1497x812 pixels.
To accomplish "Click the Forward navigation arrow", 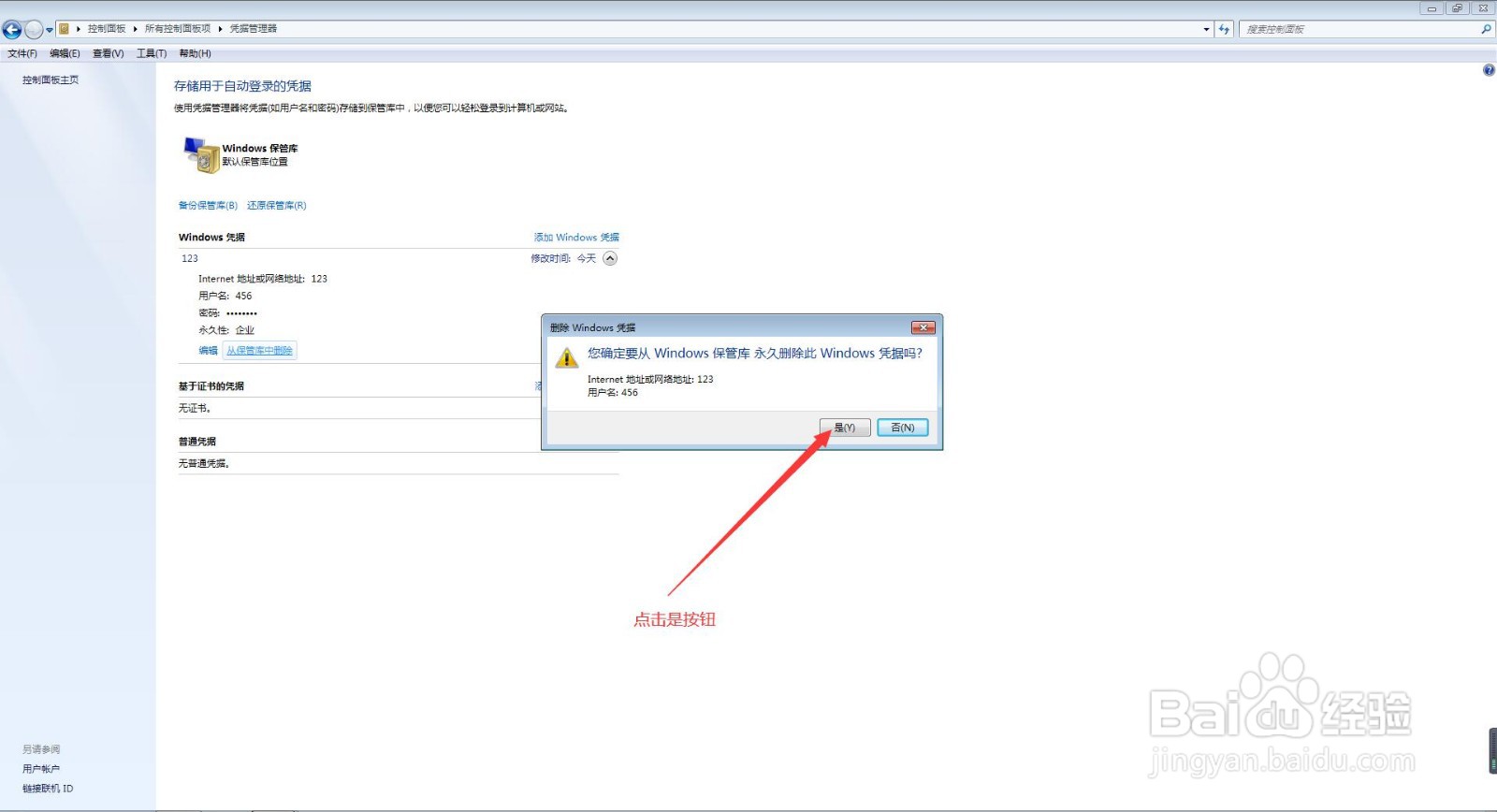I will 34,29.
